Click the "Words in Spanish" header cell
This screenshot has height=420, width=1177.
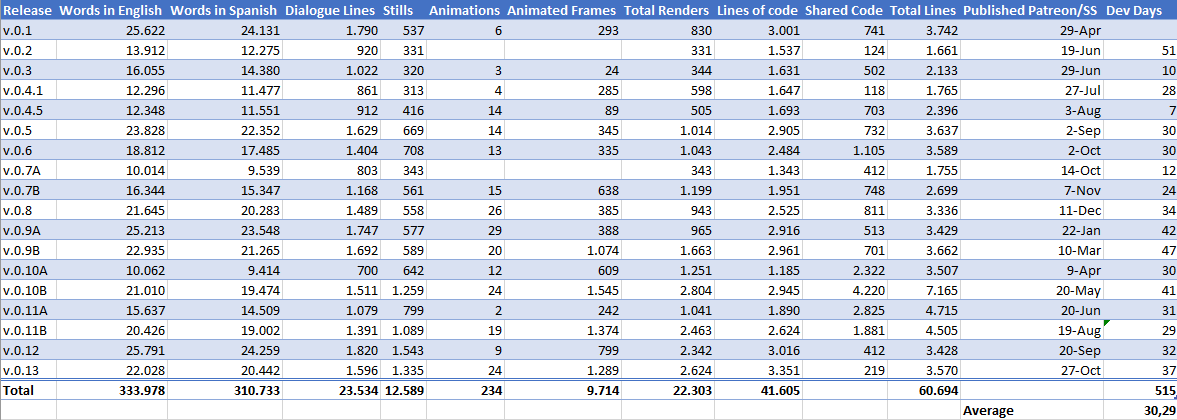coord(223,11)
